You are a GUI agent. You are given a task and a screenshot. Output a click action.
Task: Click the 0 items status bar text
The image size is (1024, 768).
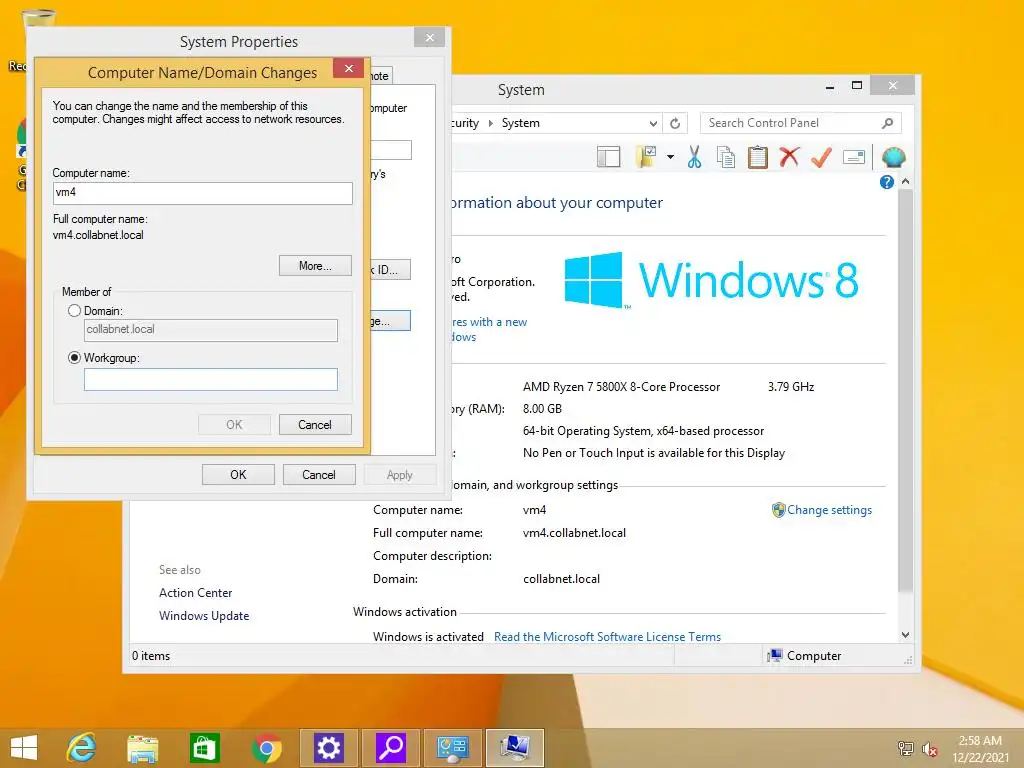[x=151, y=656]
